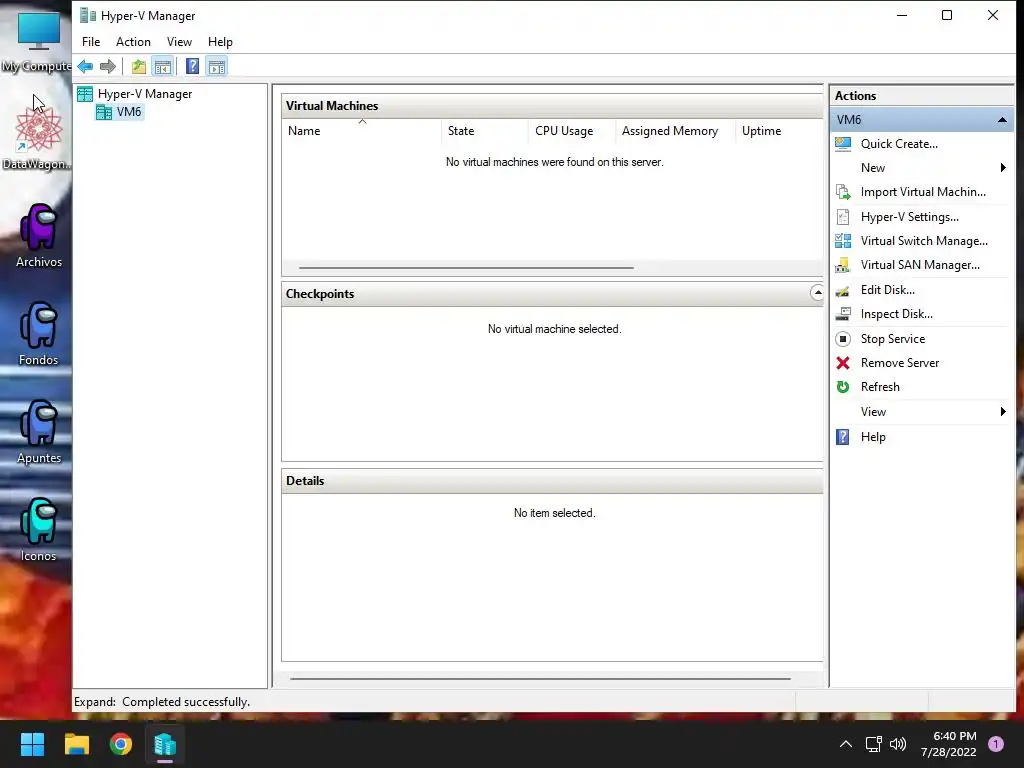Click the volume tray icon

coord(898,744)
